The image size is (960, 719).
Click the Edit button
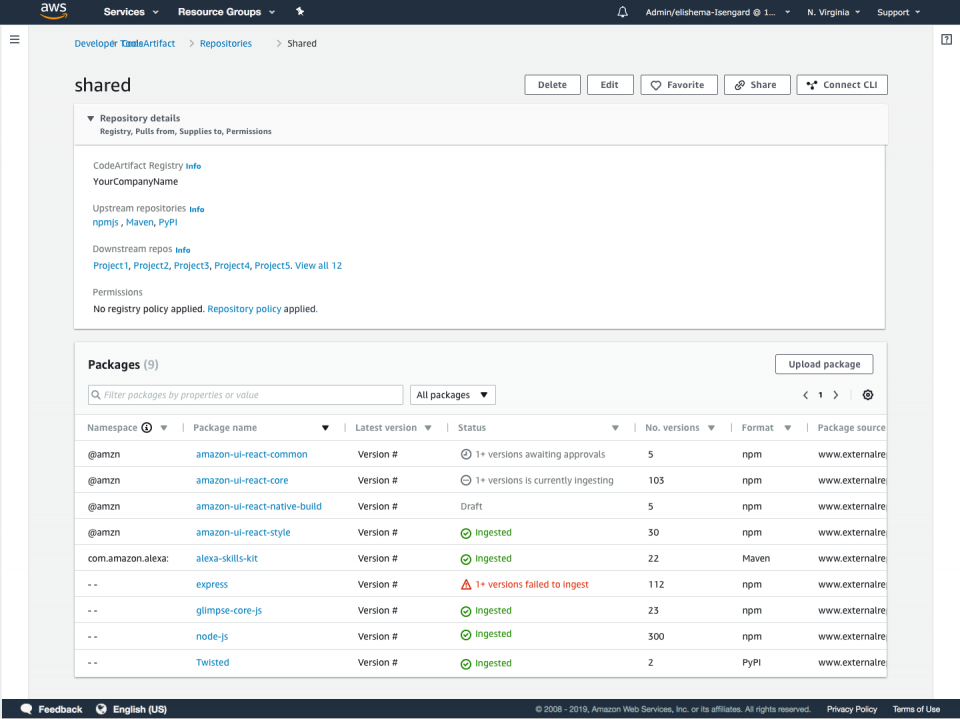[610, 85]
